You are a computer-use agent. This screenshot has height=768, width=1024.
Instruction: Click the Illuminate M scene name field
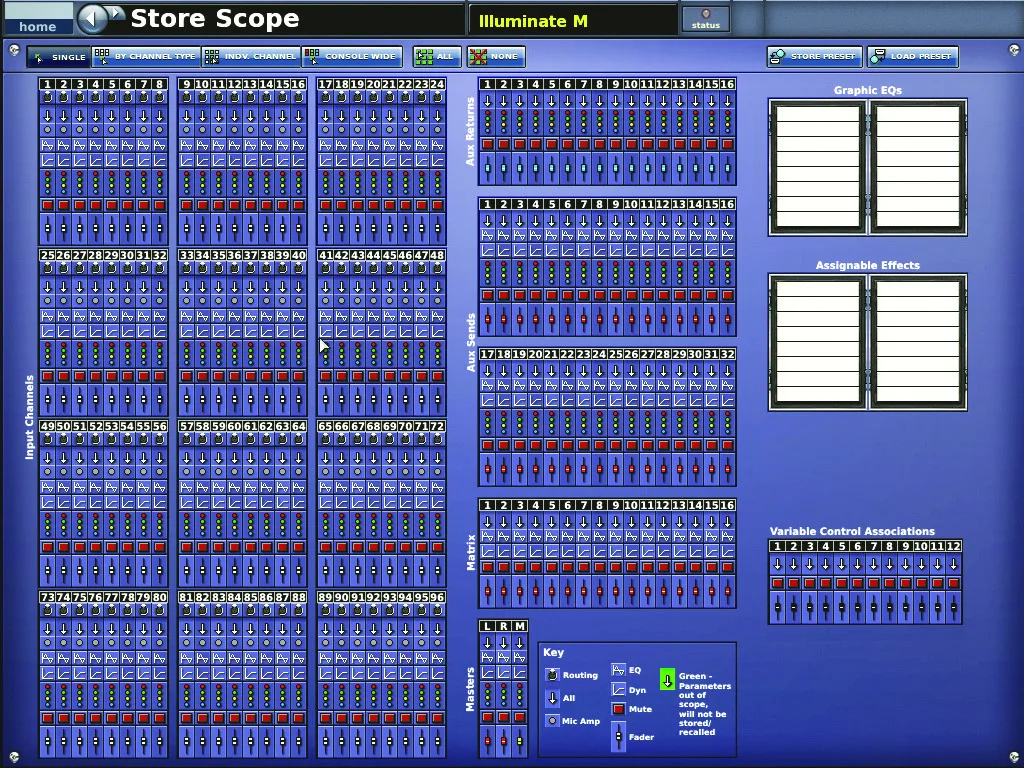pyautogui.click(x=573, y=21)
